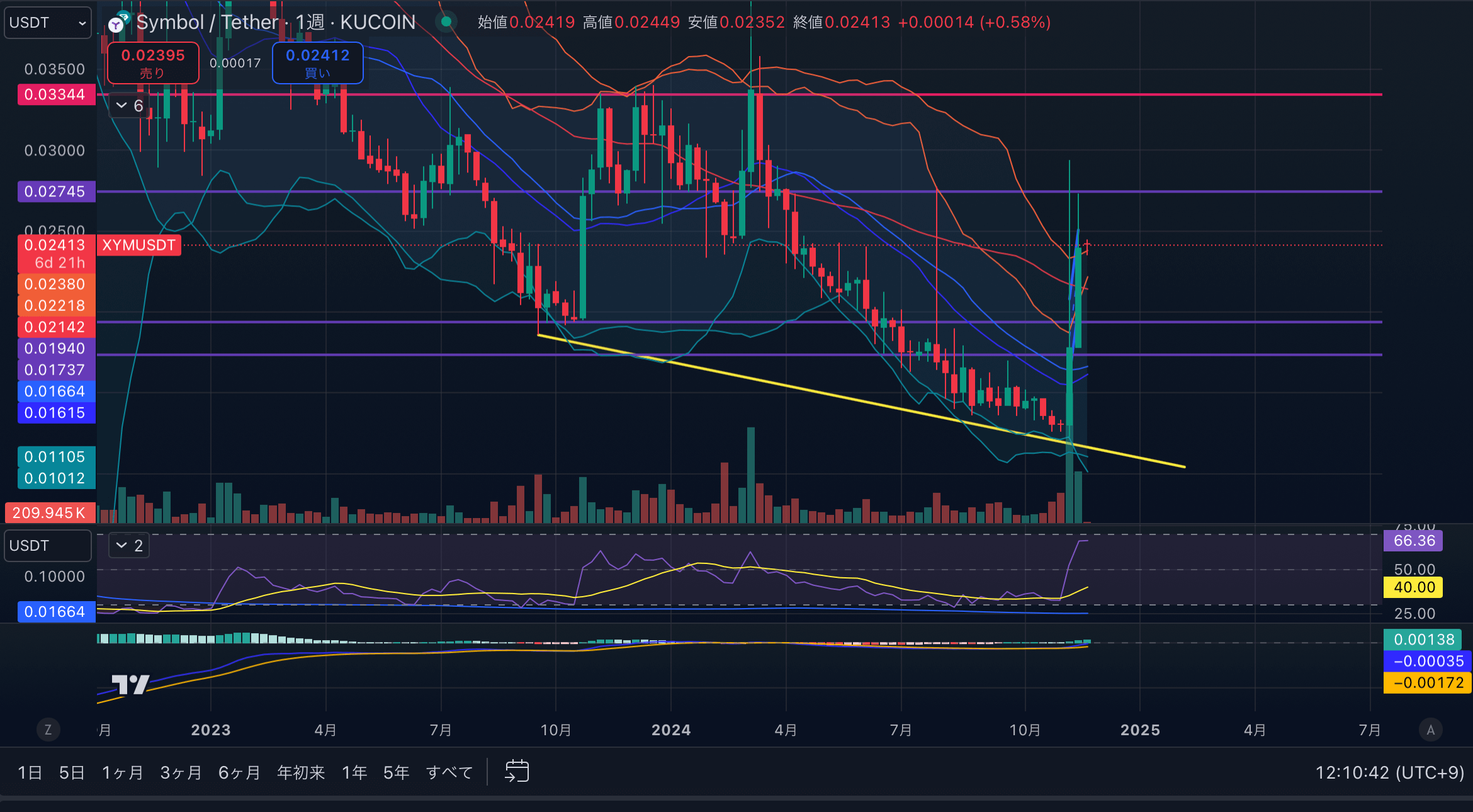Select the 5日 time range
The height and width of the screenshot is (812, 1473).
point(72,772)
